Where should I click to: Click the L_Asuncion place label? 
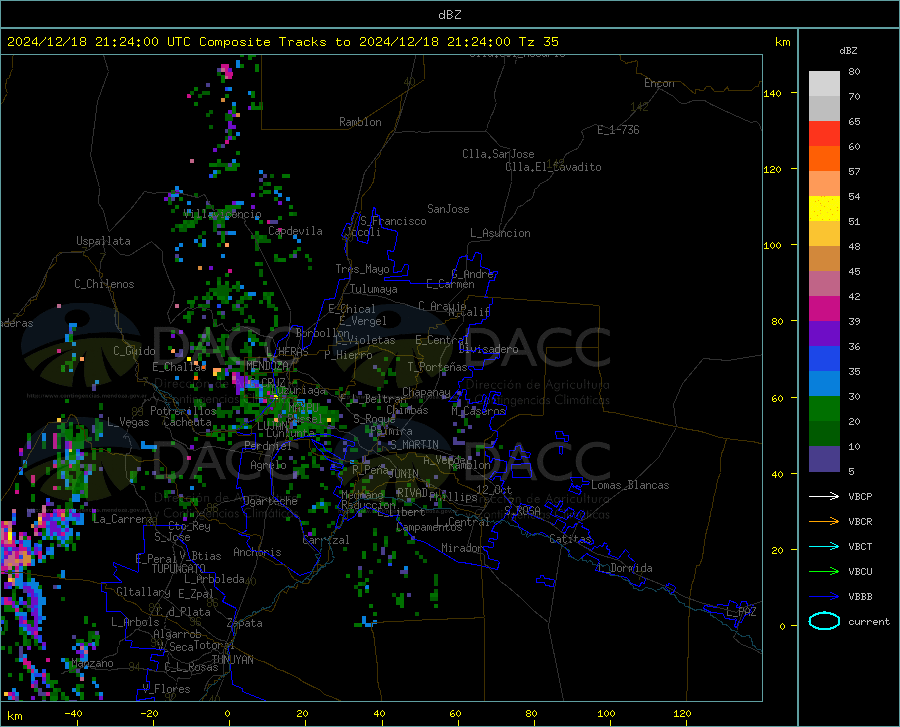click(500, 233)
